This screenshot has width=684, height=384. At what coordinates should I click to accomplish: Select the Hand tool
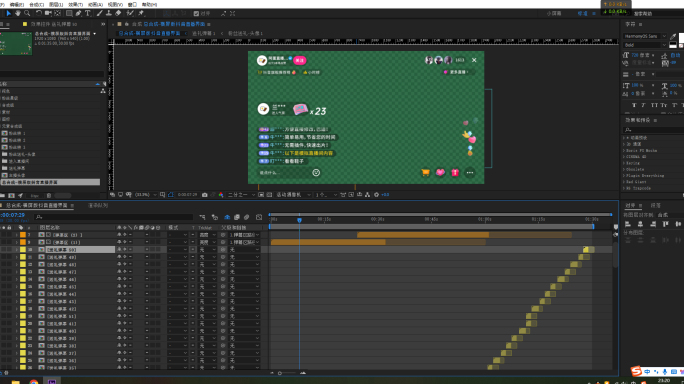18,14
